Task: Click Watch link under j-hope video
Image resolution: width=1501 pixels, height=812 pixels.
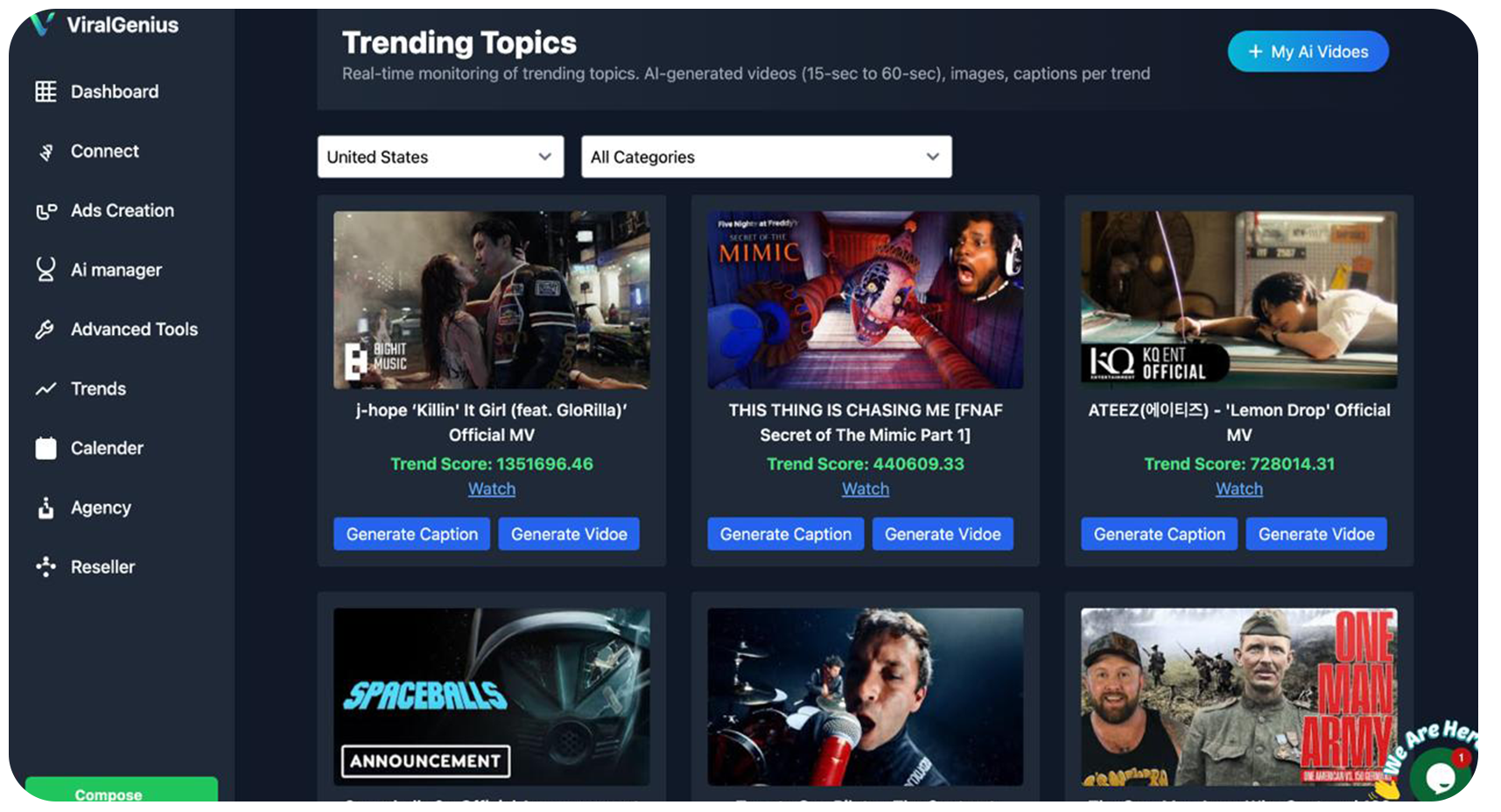Action: point(492,489)
